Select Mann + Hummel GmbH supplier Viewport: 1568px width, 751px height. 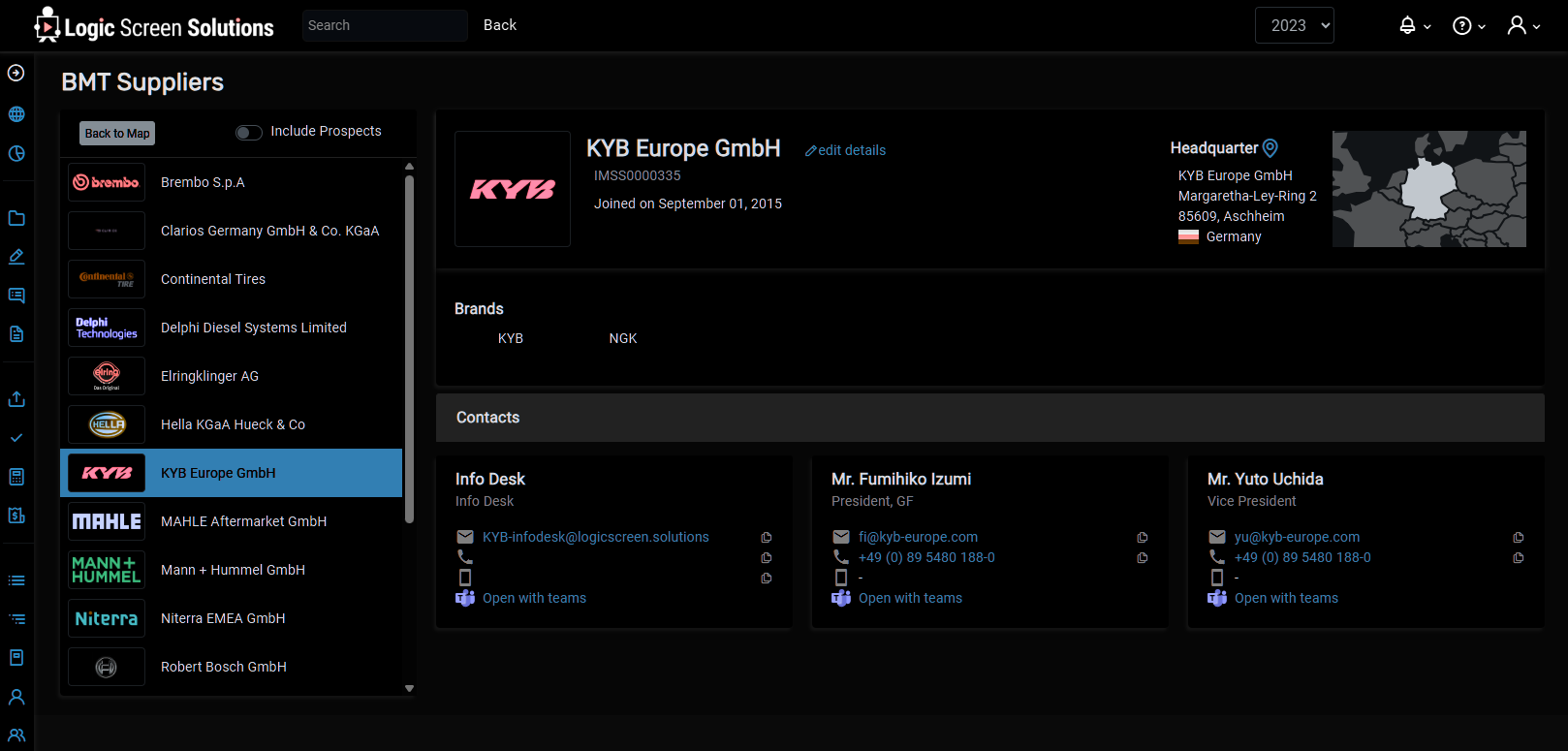[x=231, y=570]
